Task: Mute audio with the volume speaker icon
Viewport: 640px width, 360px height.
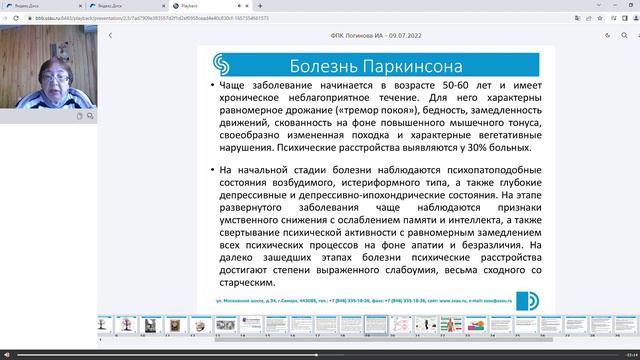Action: [7, 355]
